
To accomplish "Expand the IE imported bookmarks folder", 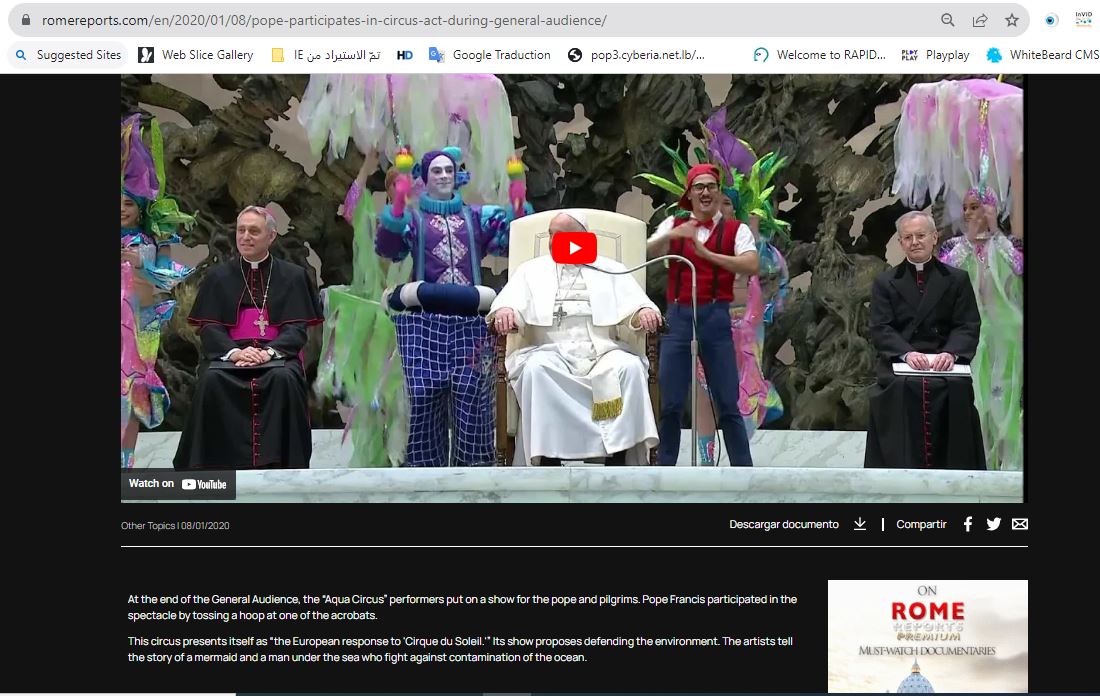I will (x=326, y=55).
